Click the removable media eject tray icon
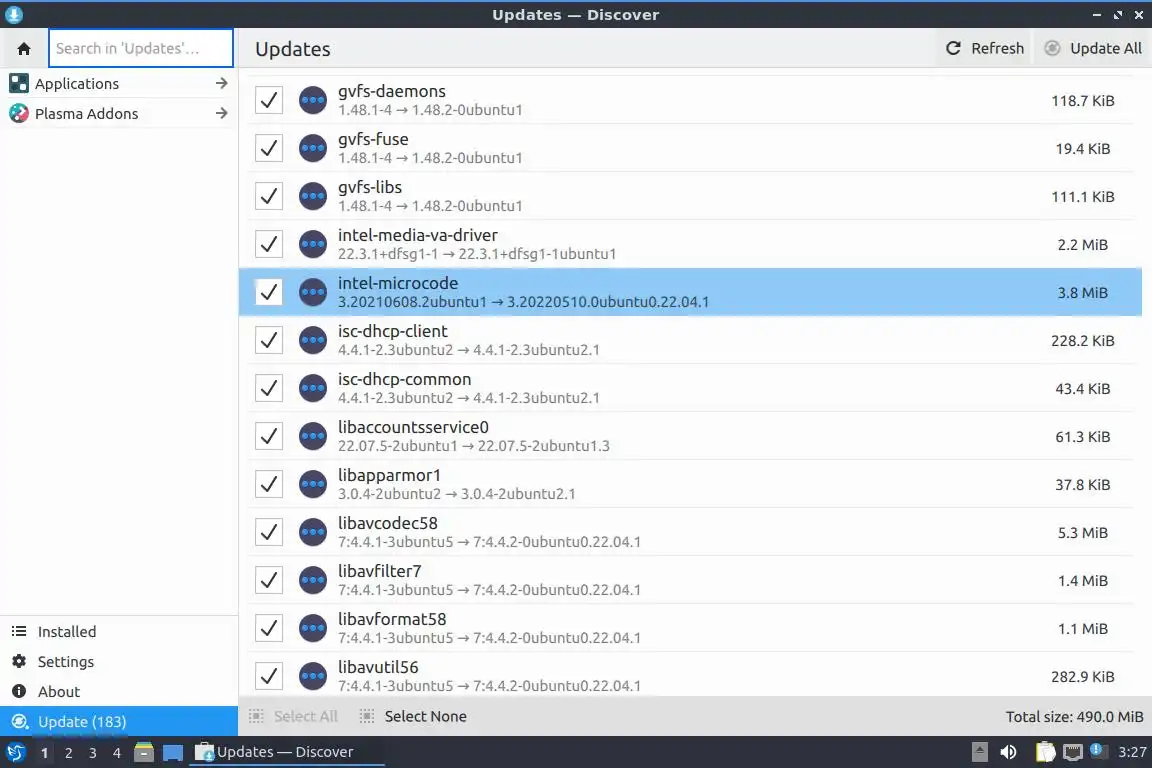 [979, 752]
